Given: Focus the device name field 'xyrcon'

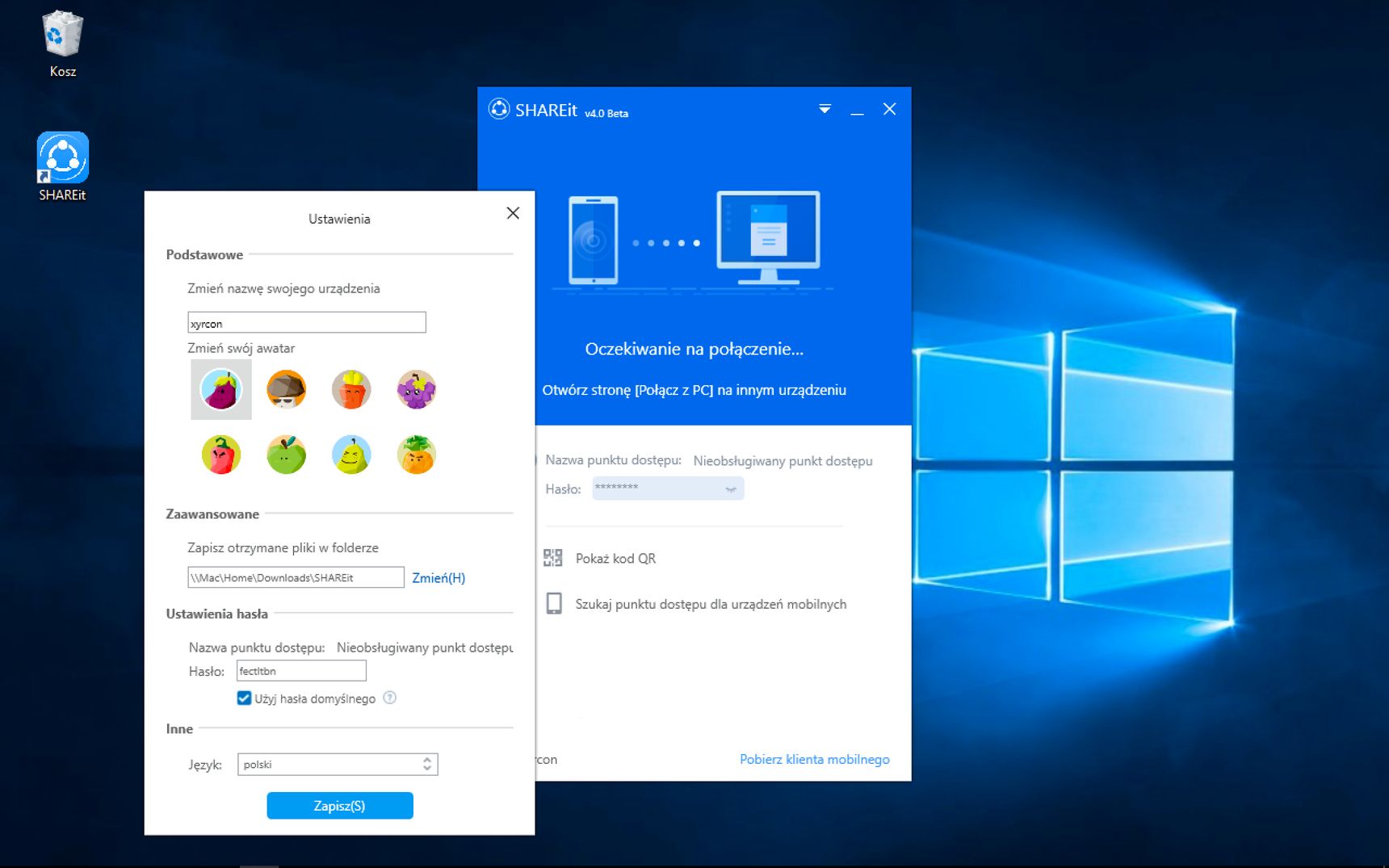Looking at the screenshot, I should pos(307,322).
